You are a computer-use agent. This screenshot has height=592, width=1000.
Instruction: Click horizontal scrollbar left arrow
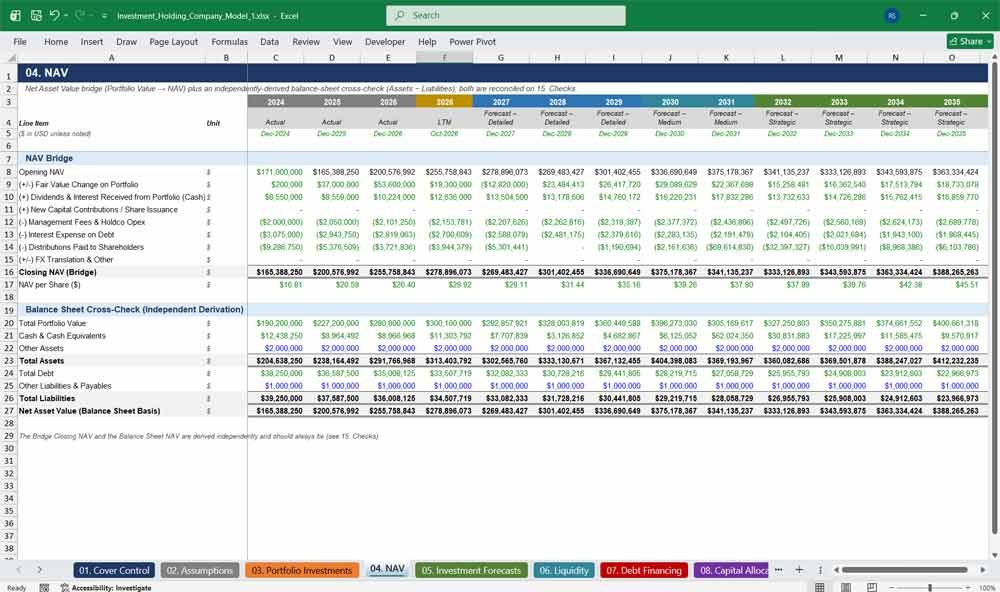pyautogui.click(x=835, y=570)
